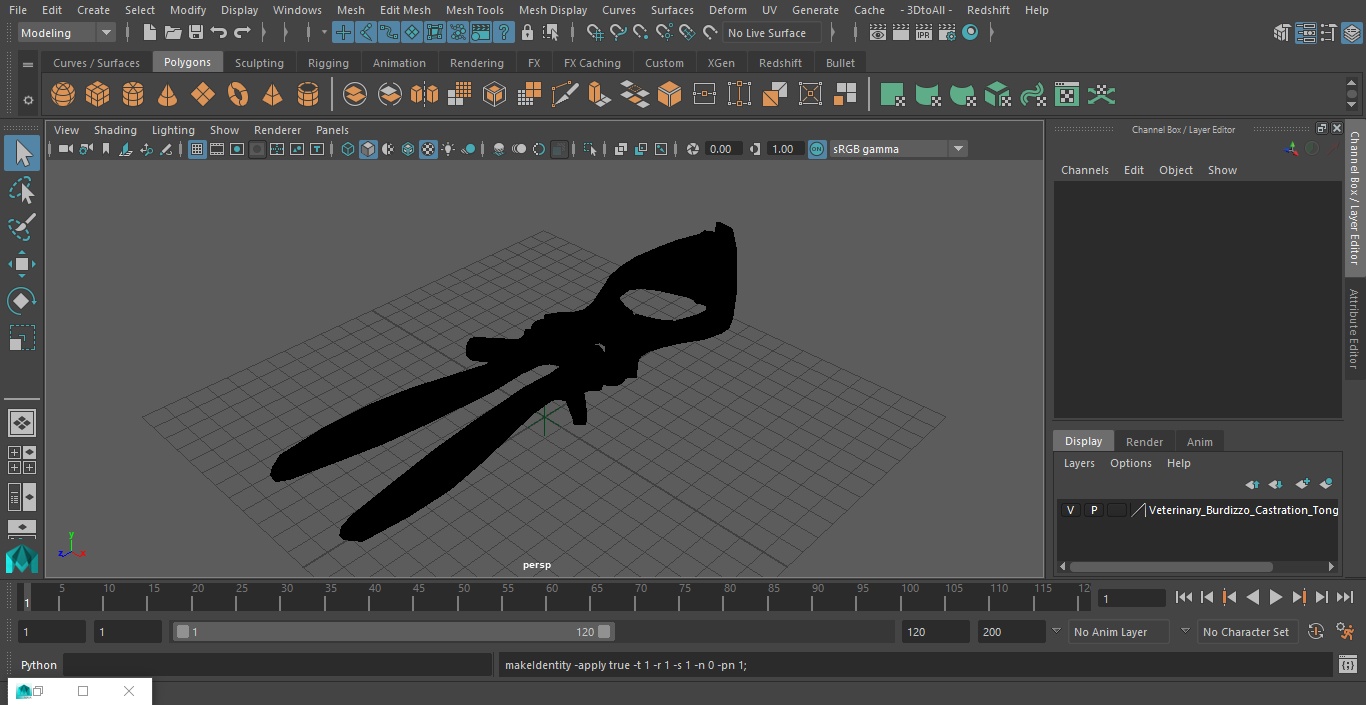Toggle wireframe shading in viewport
1366x705 pixels.
pyautogui.click(x=348, y=149)
